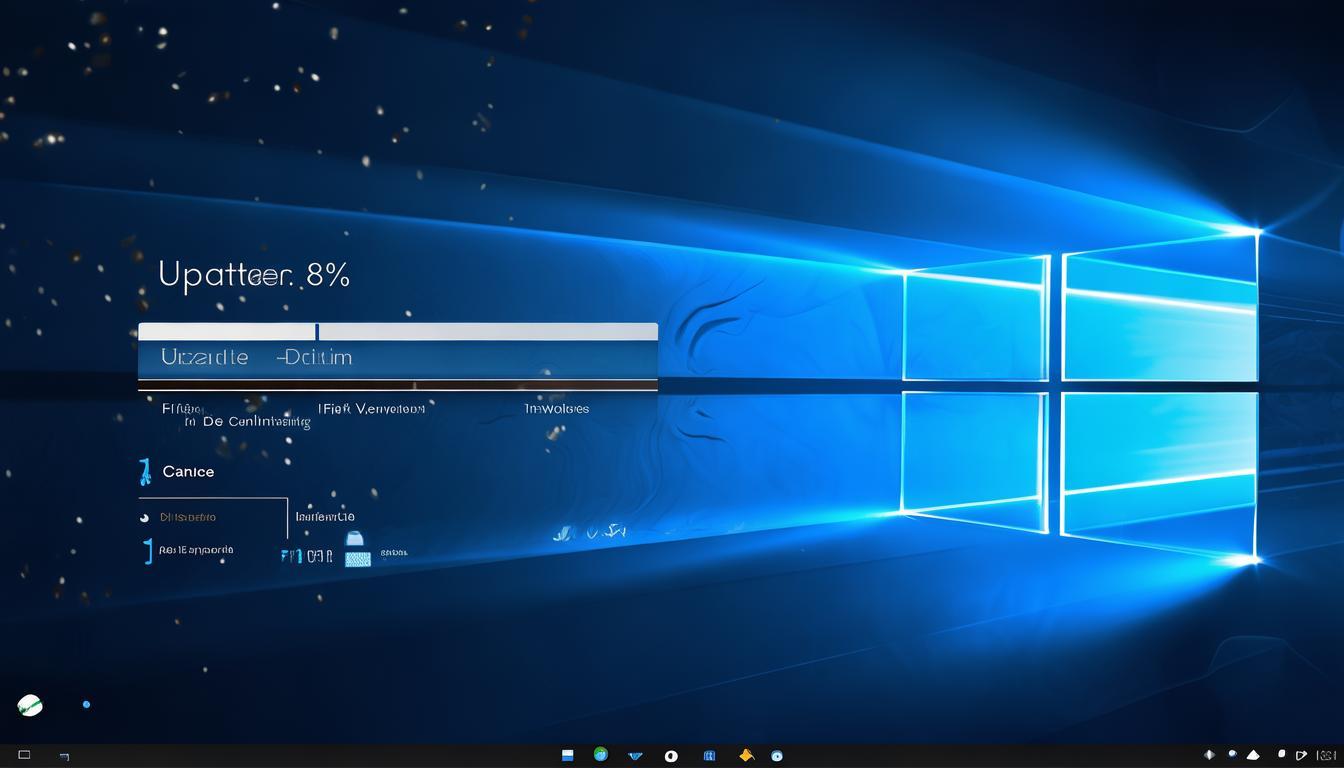Screen dimensions: 1344x768
Task: Click the pen-shaped icon in the system tray
Action: (x=1301, y=755)
